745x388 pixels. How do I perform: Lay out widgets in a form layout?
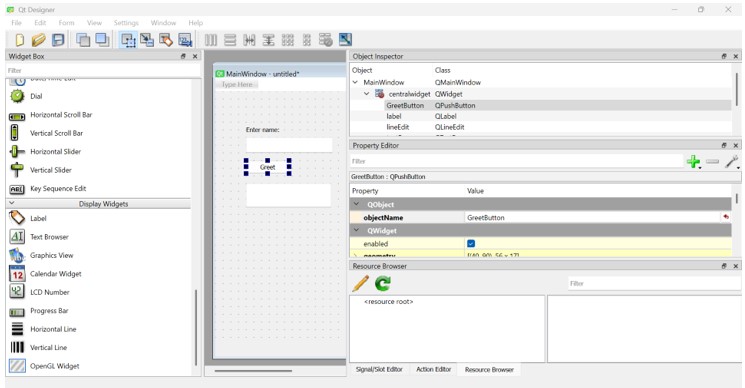tap(307, 40)
